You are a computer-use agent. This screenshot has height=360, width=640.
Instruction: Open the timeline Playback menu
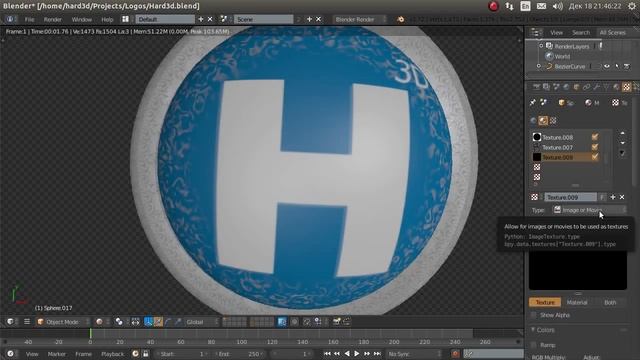(x=112, y=354)
